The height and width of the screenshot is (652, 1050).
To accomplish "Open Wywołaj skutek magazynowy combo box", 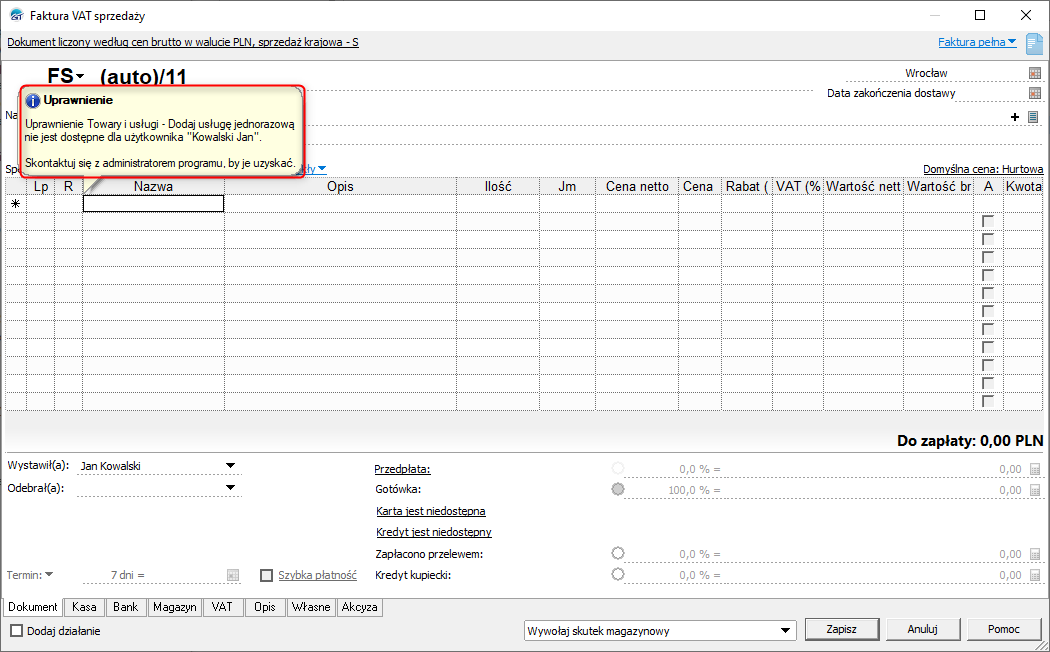I will (660, 631).
